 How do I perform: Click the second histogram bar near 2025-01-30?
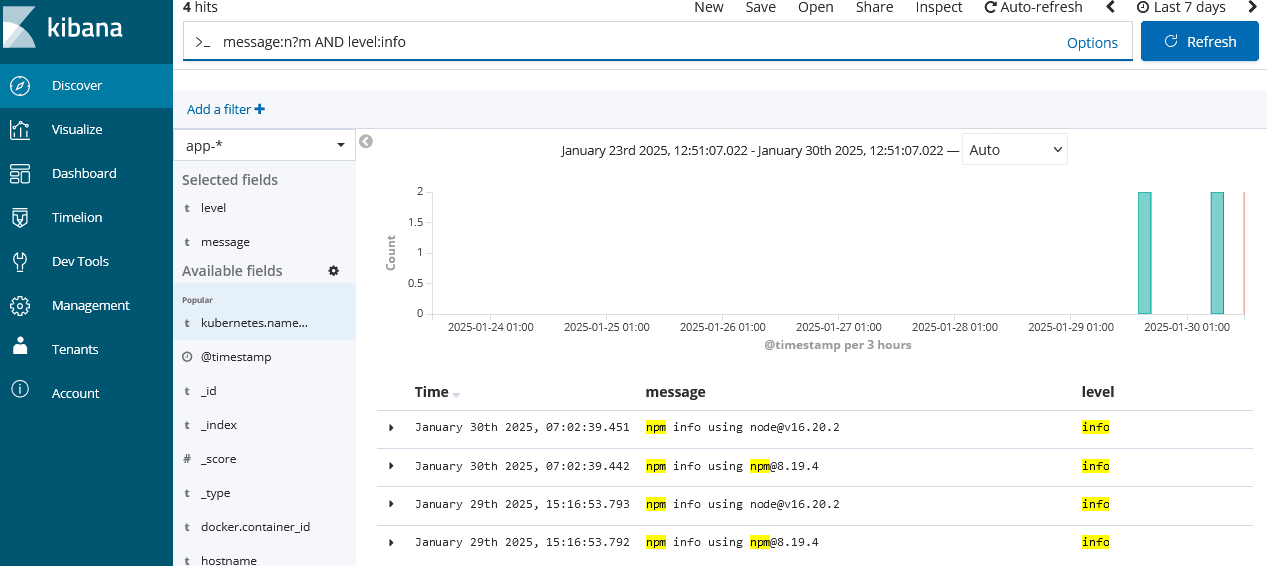pyautogui.click(x=1217, y=253)
